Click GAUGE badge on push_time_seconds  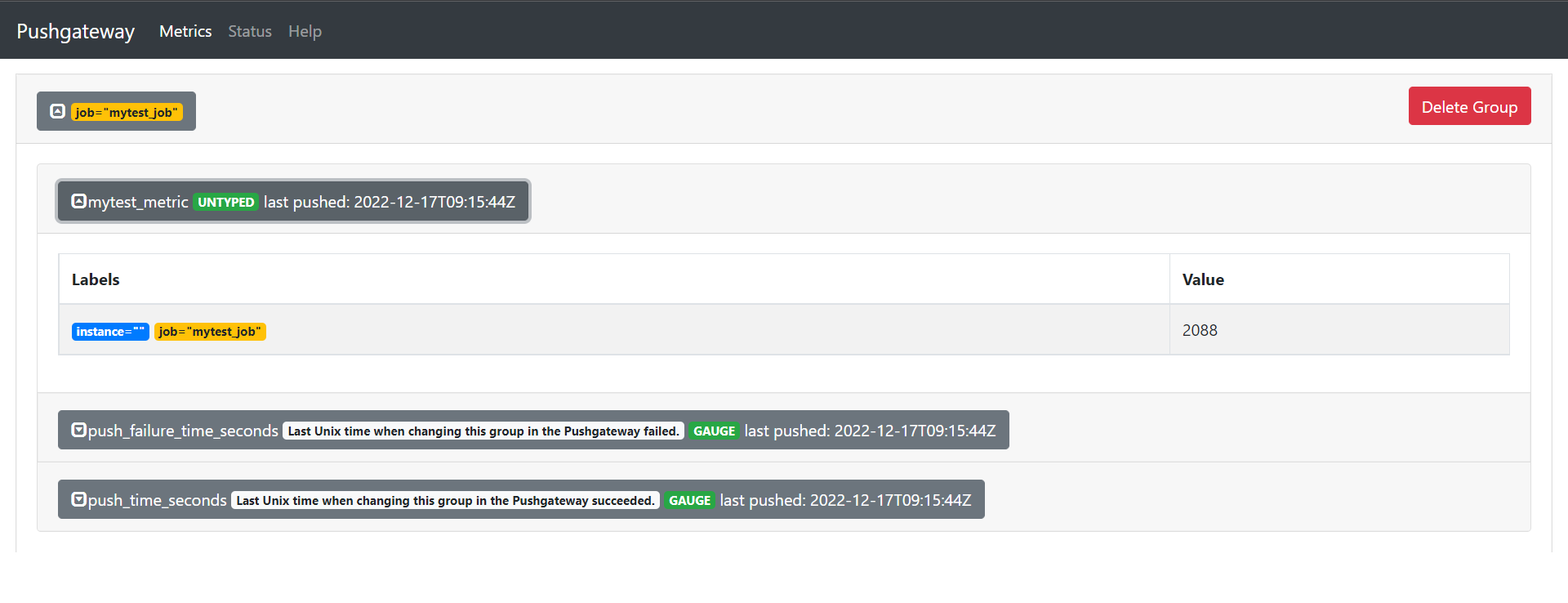[x=690, y=500]
